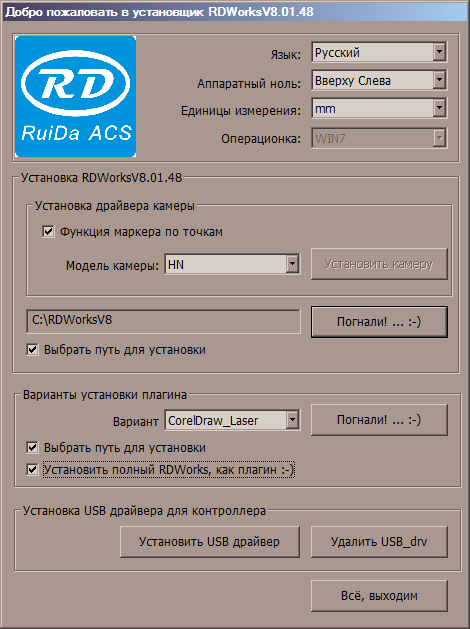Click Погнали in the plugin variants section
Viewport: 470px width, 629px height.
tap(379, 420)
